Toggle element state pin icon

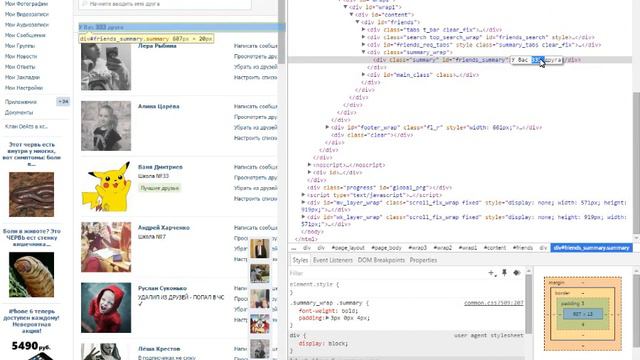pyautogui.click(x=504, y=273)
